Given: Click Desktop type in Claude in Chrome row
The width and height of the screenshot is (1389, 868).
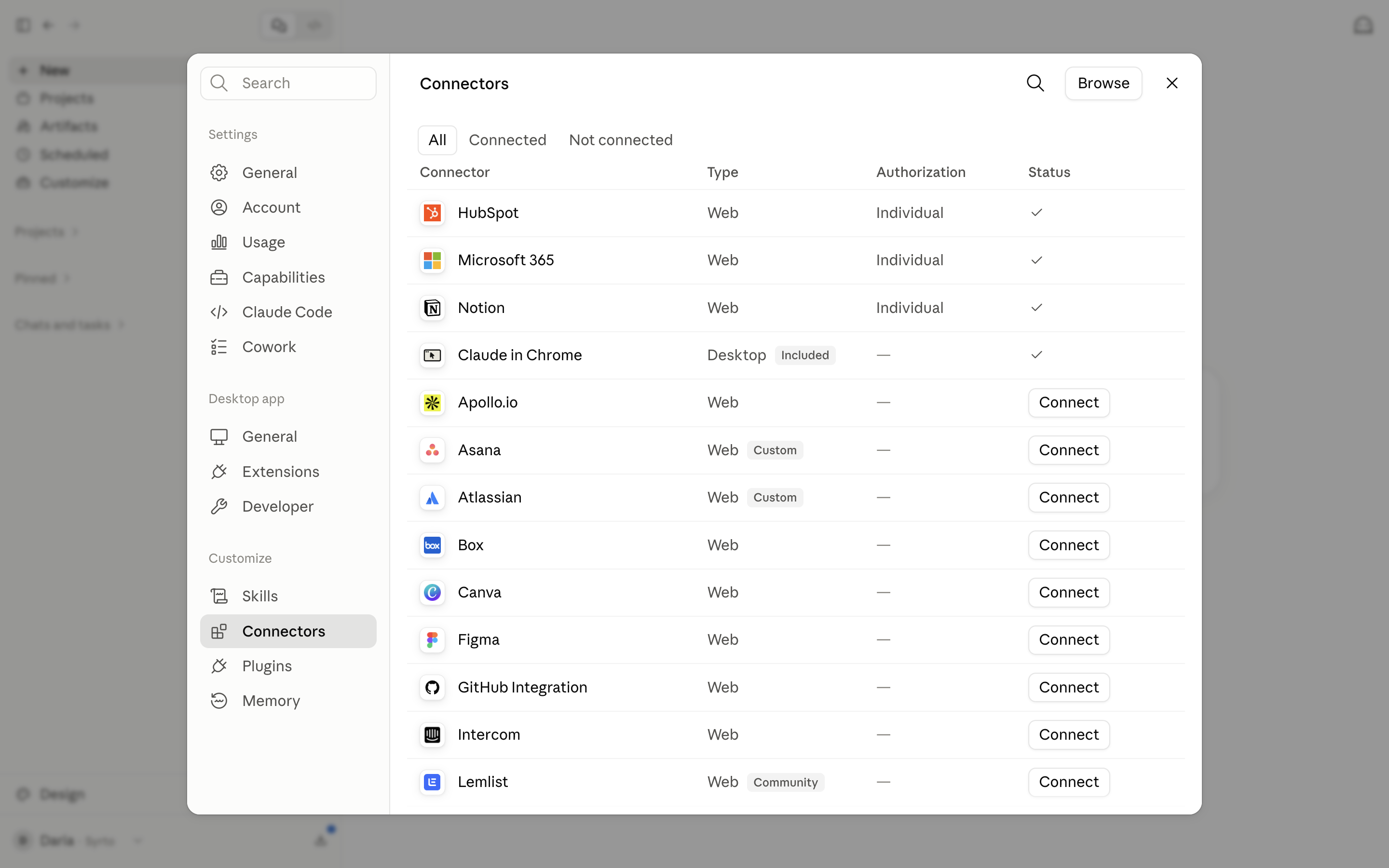Looking at the screenshot, I should (x=736, y=355).
